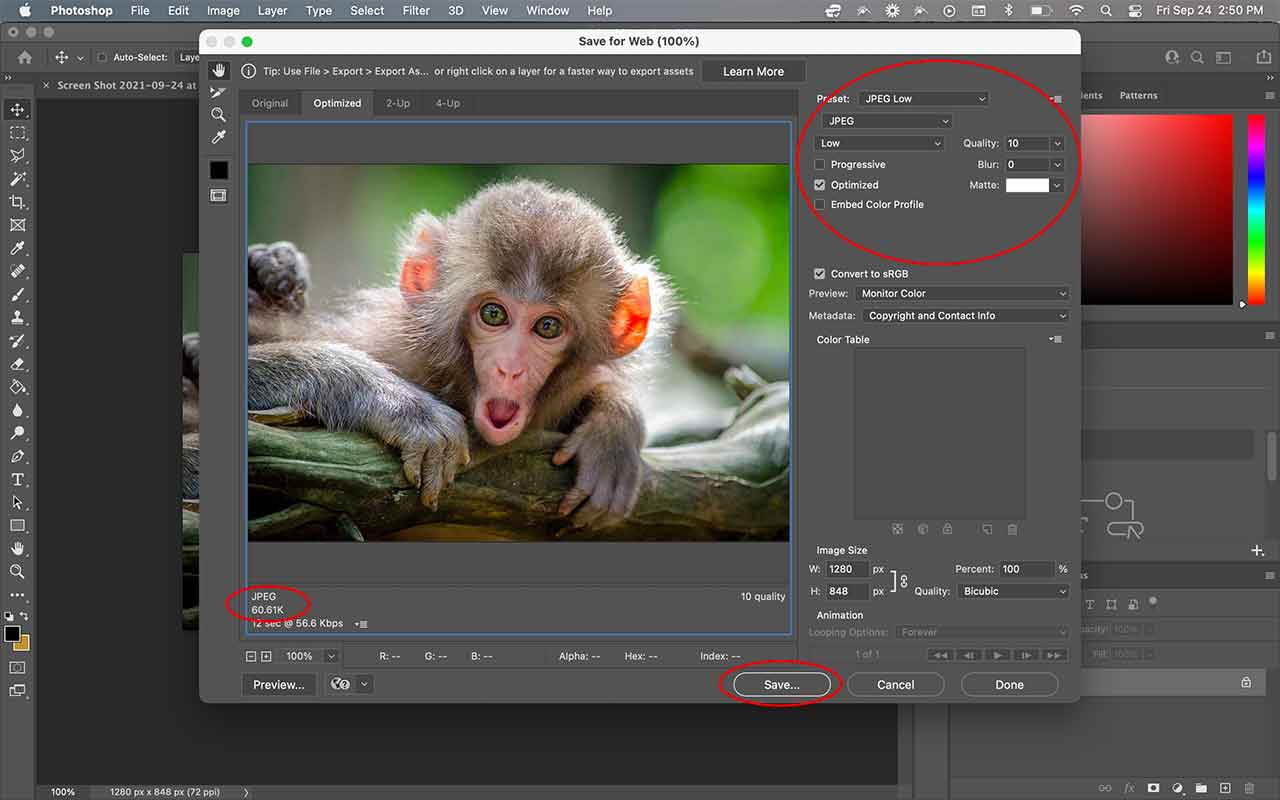Toggle the Auto-Select checkbox
This screenshot has height=800, width=1280.
pyautogui.click(x=102, y=58)
